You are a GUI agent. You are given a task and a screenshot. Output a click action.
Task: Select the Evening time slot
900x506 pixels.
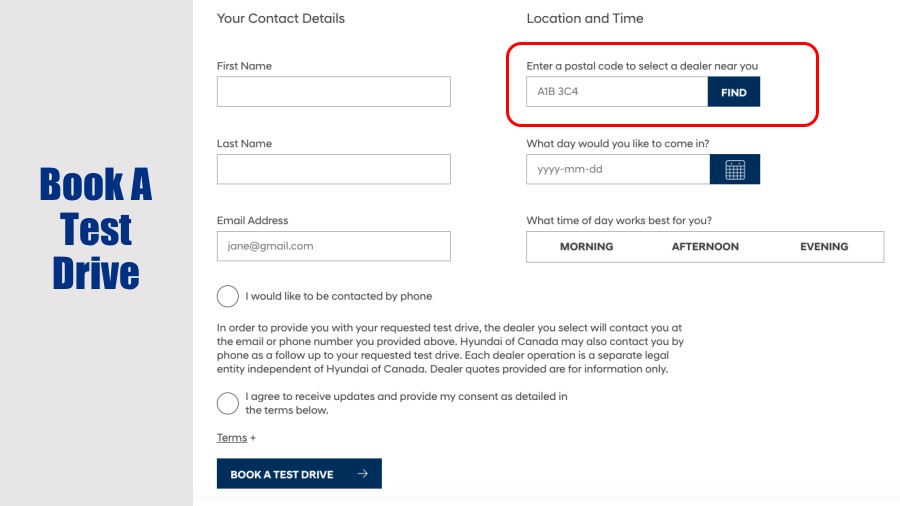[x=824, y=247]
